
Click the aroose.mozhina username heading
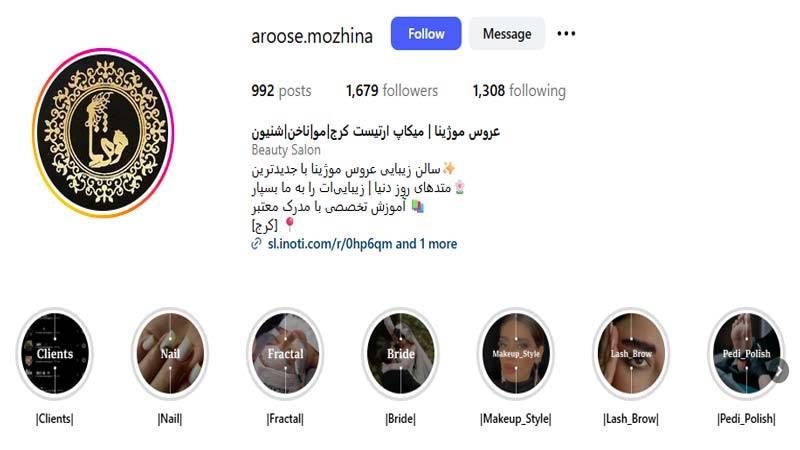(312, 36)
